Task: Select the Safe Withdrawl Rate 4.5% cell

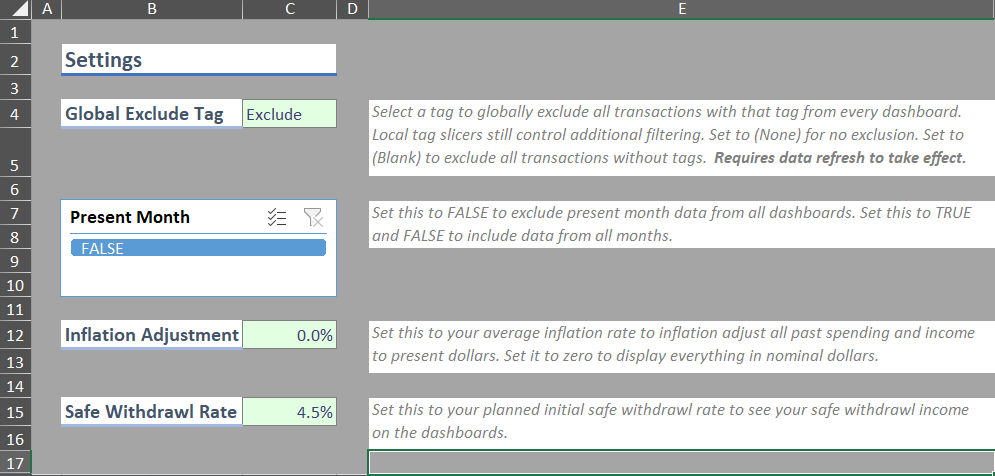Action: tap(289, 412)
